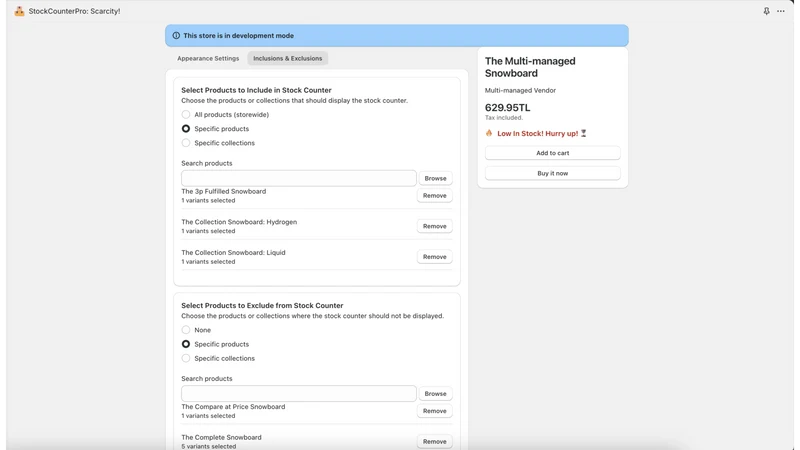The height and width of the screenshot is (450, 800).
Task: Click The Multi-managed Snowboard preview title
Action: 530,67
